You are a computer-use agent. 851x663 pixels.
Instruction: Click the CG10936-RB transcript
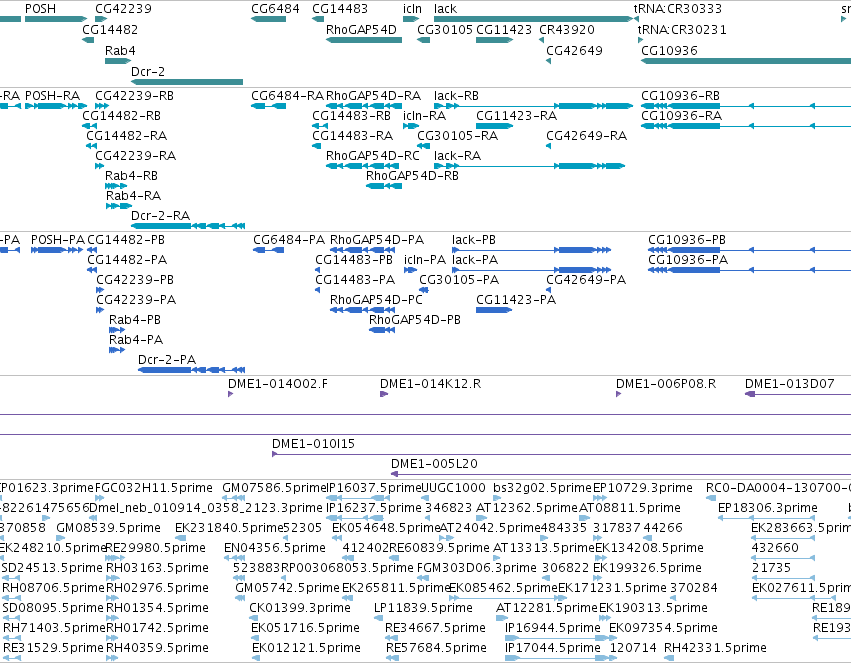[746, 106]
